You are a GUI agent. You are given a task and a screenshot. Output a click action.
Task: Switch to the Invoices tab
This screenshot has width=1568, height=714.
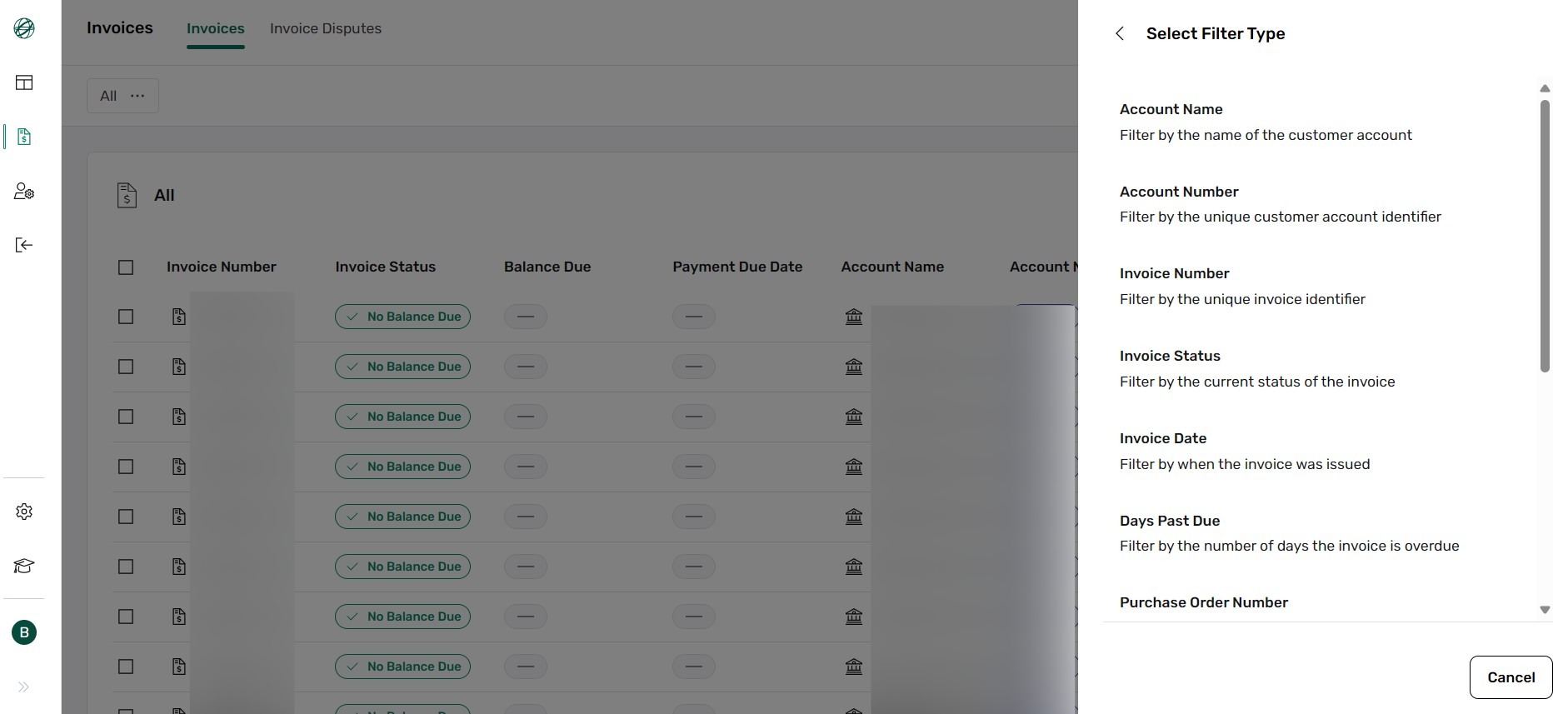(x=216, y=28)
